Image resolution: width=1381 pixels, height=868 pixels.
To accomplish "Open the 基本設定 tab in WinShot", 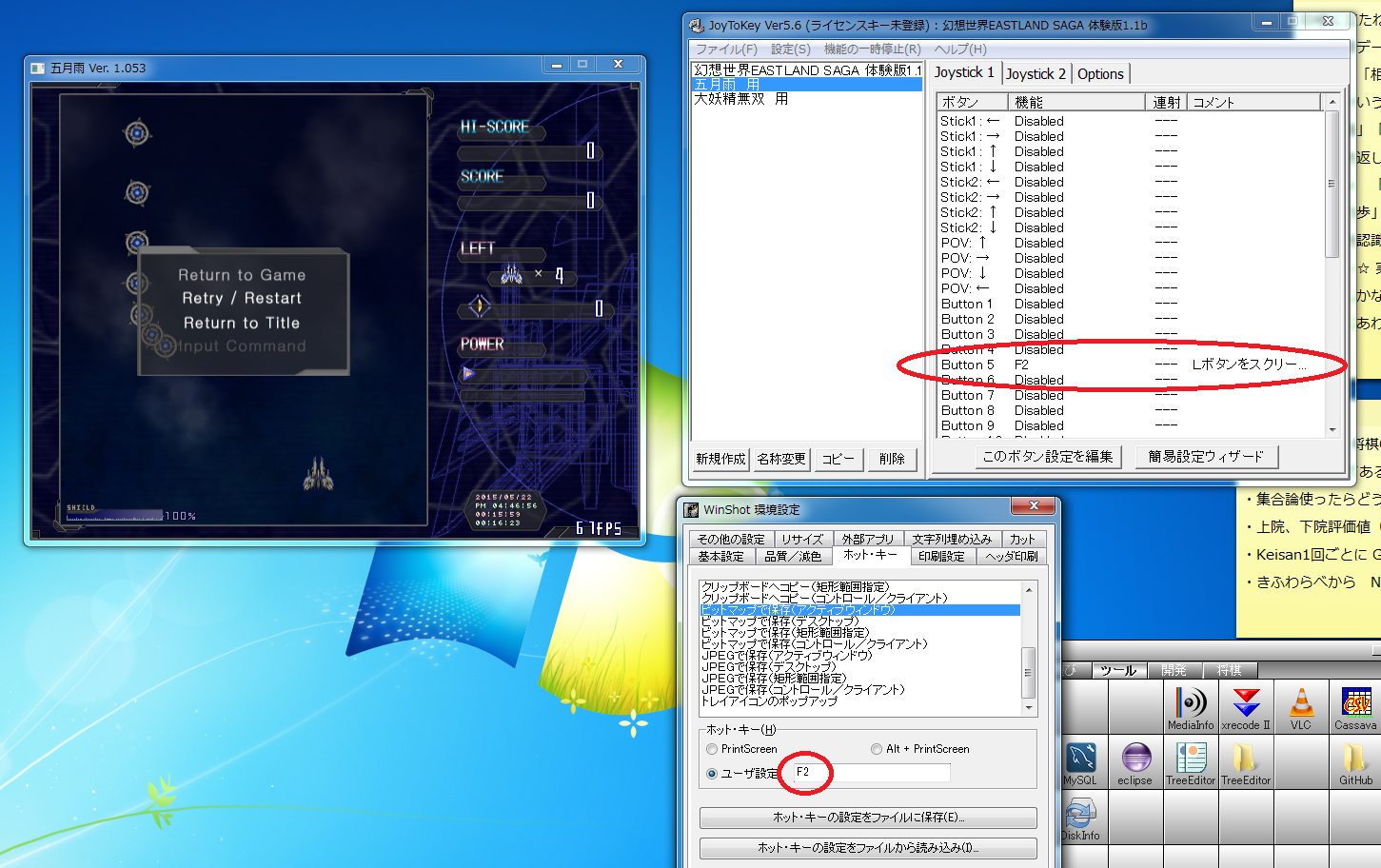I will coord(721,556).
